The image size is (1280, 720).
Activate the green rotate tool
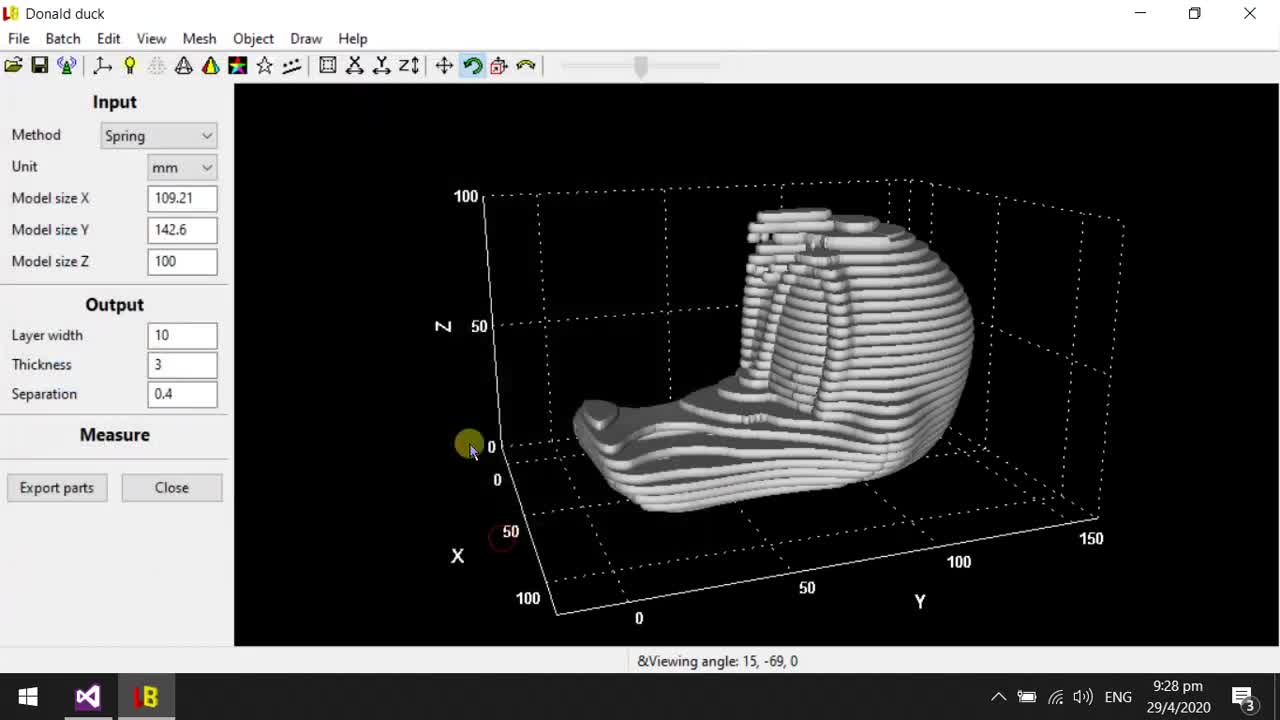[x=472, y=66]
